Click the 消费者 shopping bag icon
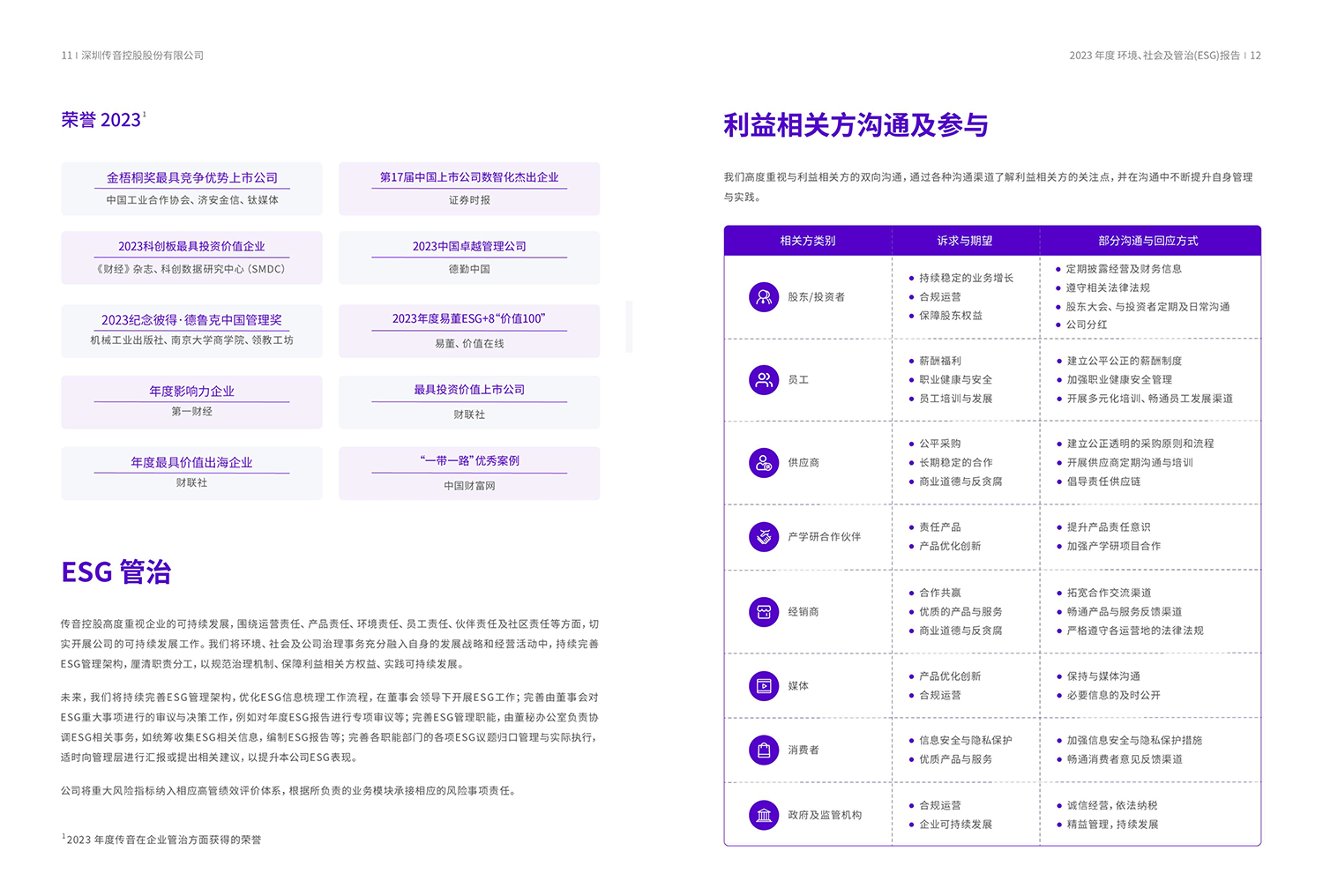This screenshot has width=1323, height=896. coord(764,750)
